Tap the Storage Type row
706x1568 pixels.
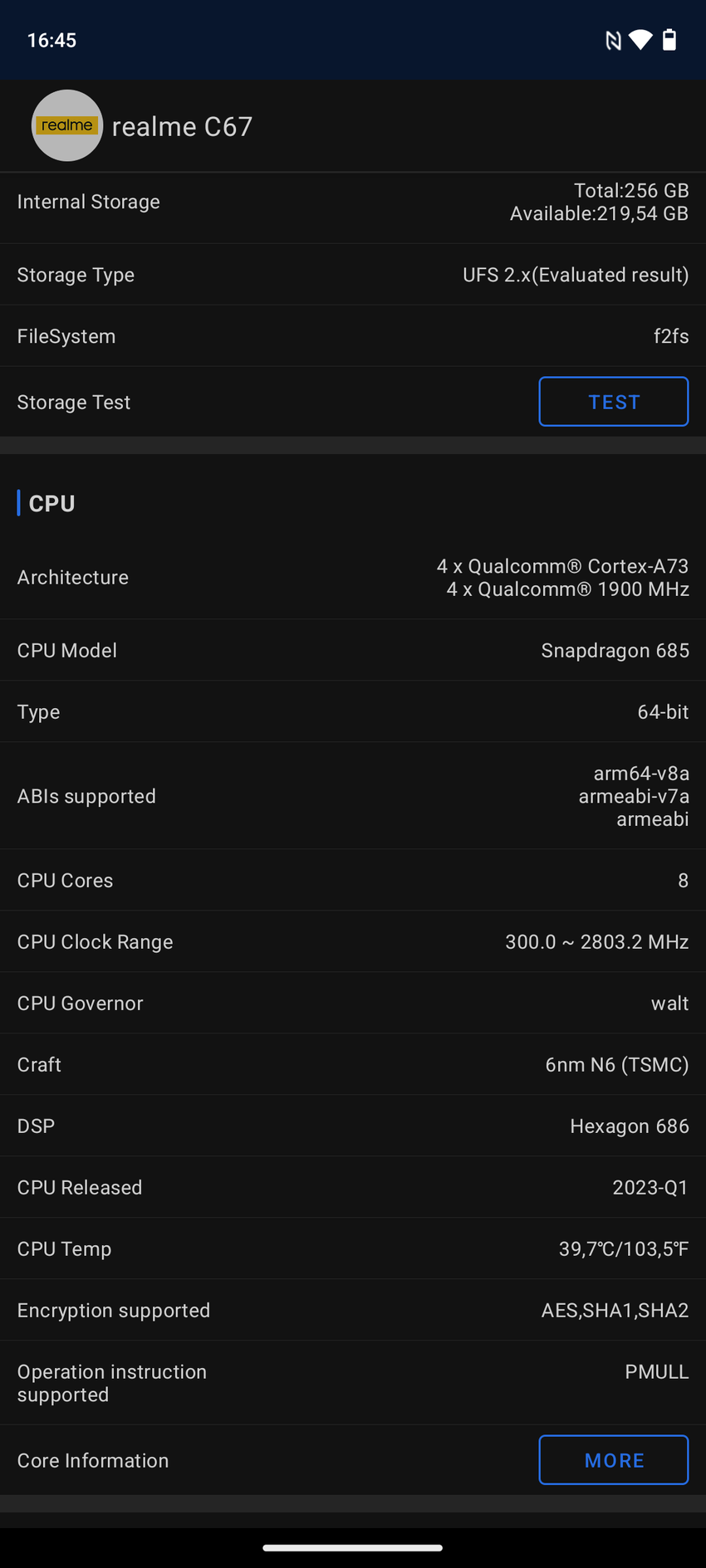353,275
